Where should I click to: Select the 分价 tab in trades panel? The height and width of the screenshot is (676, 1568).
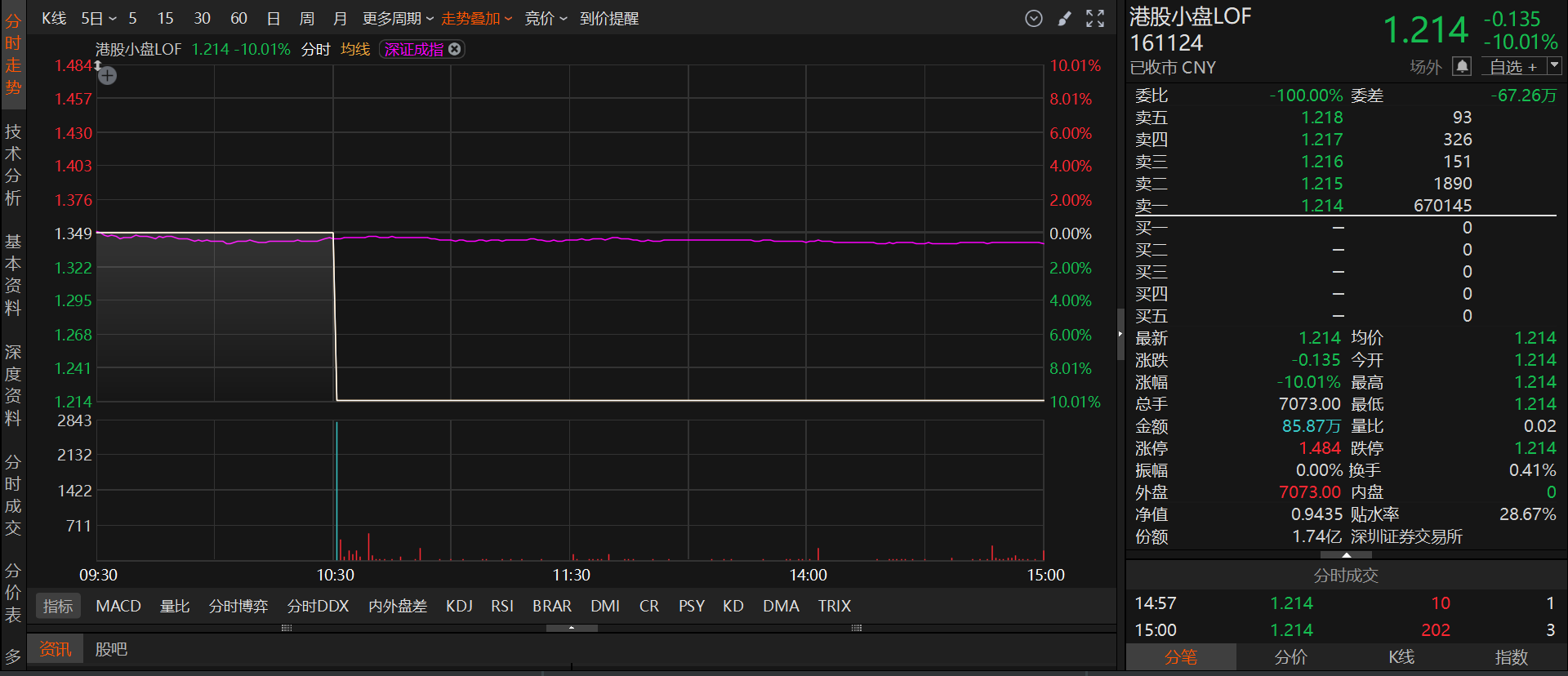[1291, 656]
